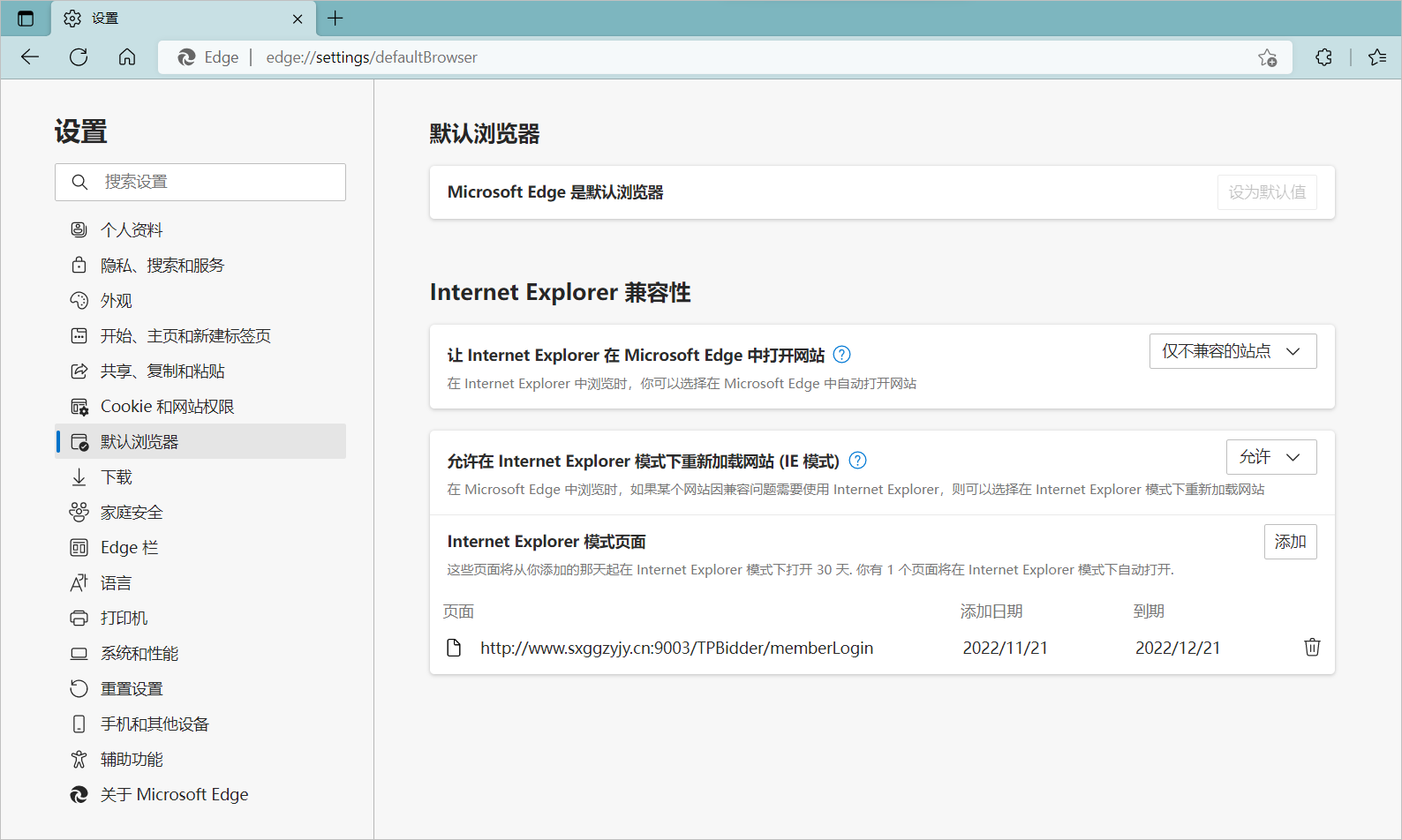Click help icon beside 中打开网站
This screenshot has width=1402, height=840.
click(x=842, y=355)
